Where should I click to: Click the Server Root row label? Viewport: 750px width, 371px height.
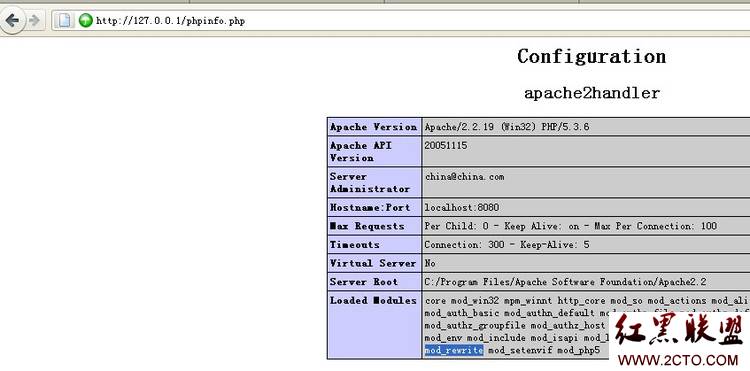pos(364,282)
